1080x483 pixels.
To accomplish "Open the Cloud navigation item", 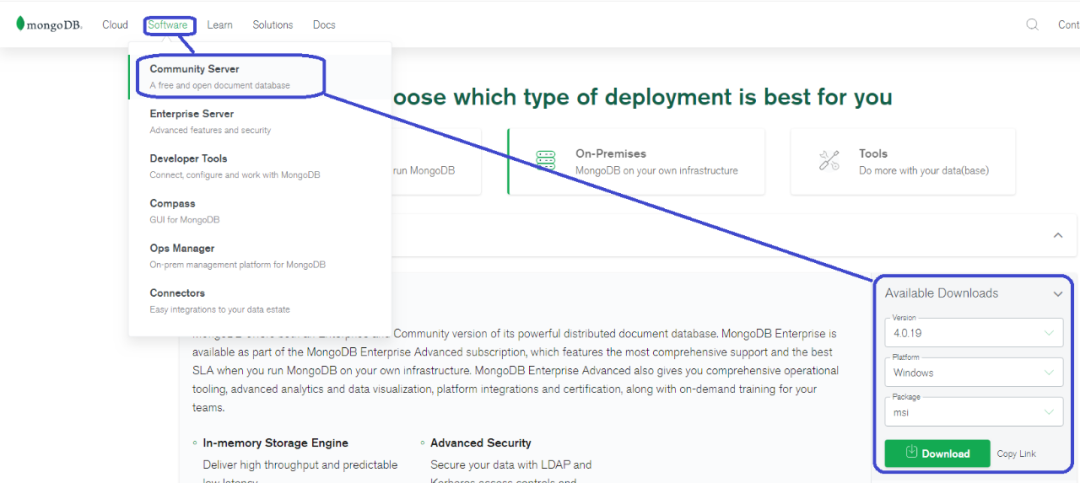I will 115,25.
